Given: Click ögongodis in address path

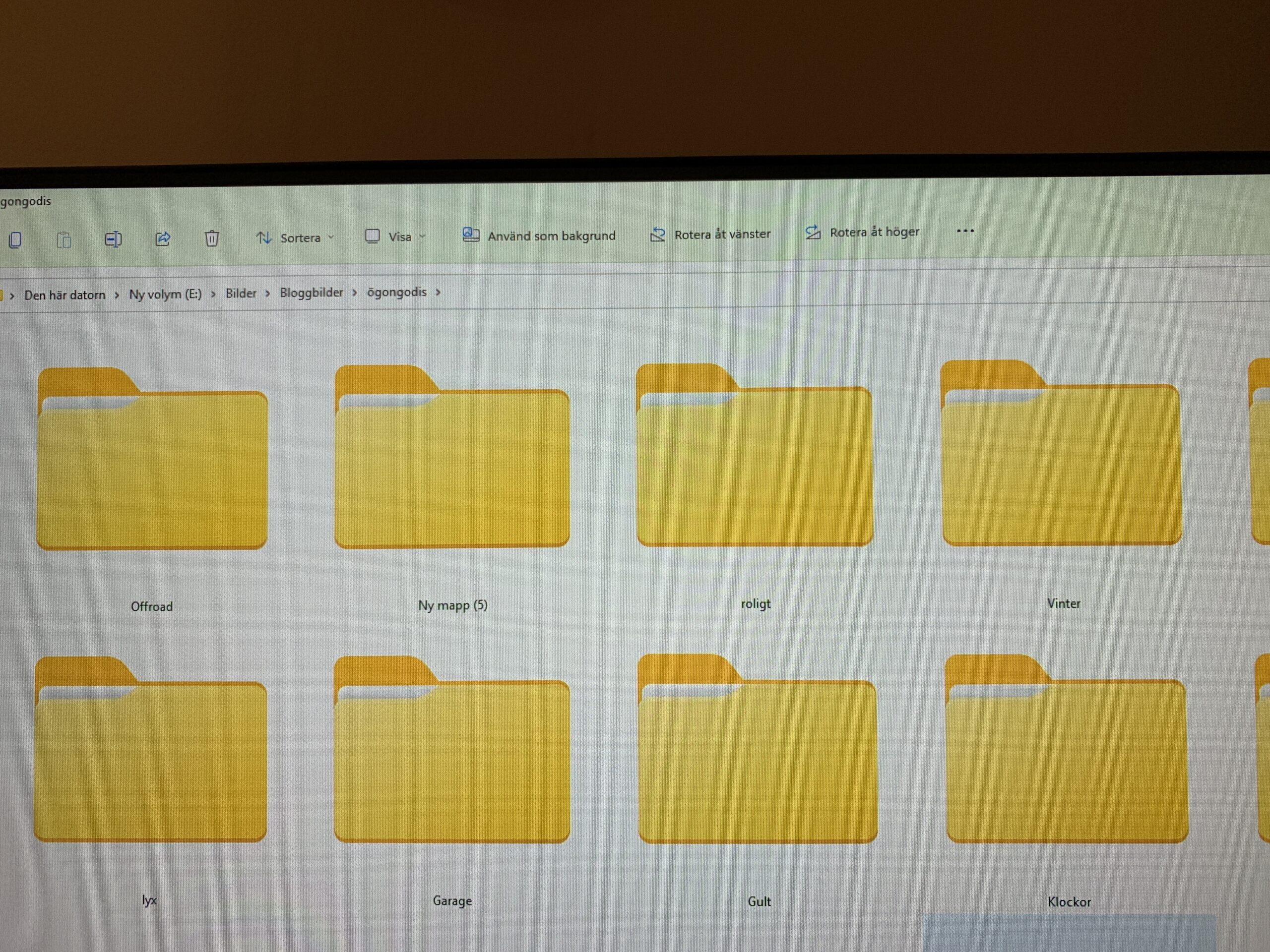Looking at the screenshot, I should [397, 292].
